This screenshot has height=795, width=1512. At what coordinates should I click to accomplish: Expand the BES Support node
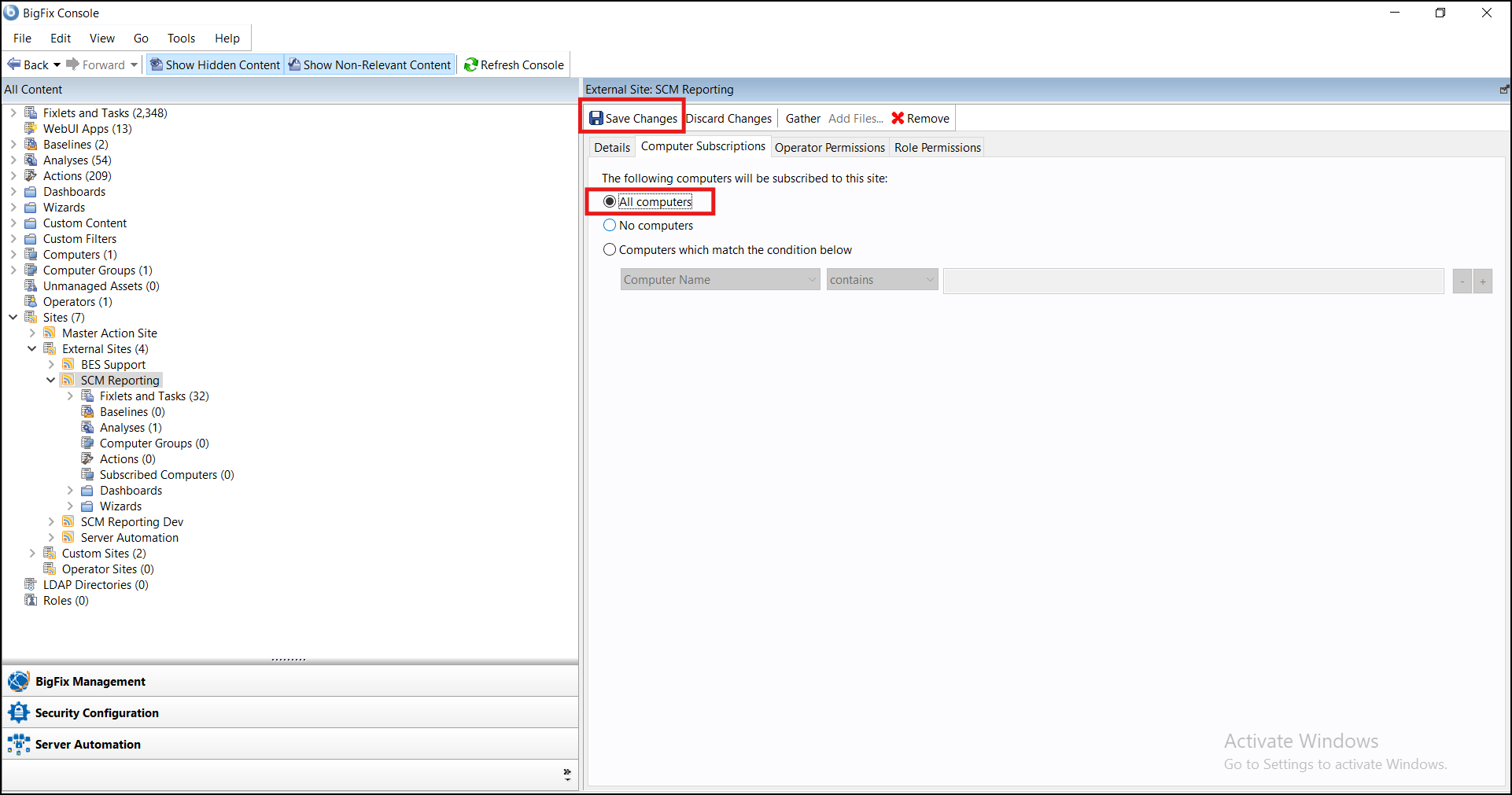pos(51,364)
